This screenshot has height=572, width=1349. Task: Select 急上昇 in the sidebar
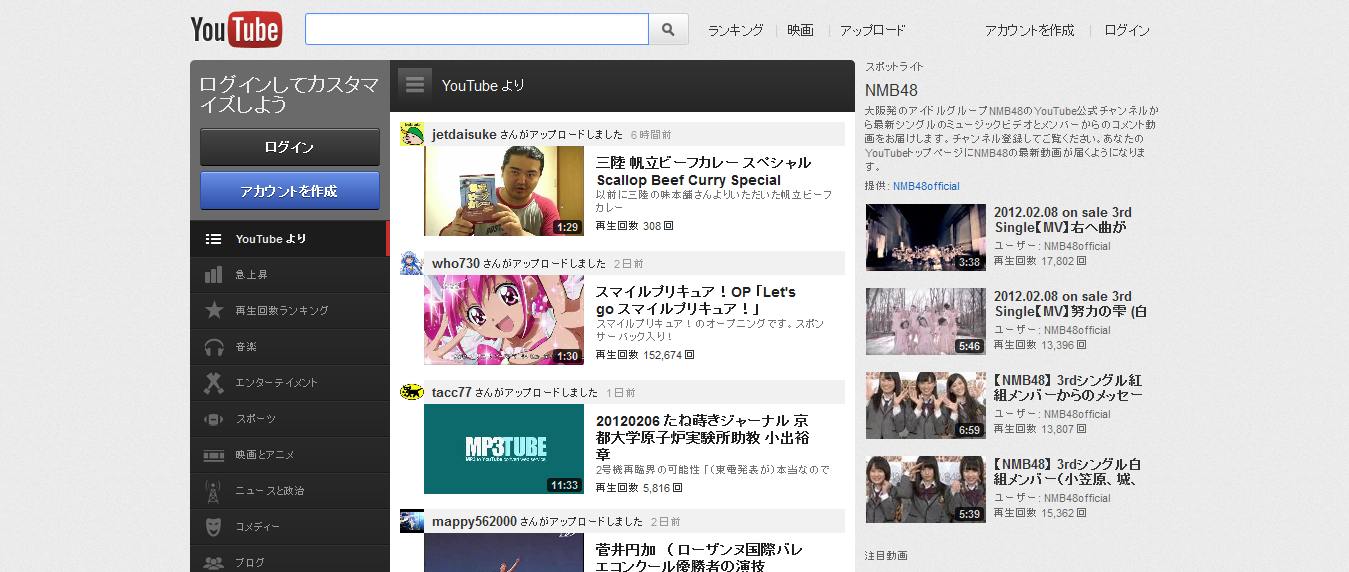click(288, 275)
